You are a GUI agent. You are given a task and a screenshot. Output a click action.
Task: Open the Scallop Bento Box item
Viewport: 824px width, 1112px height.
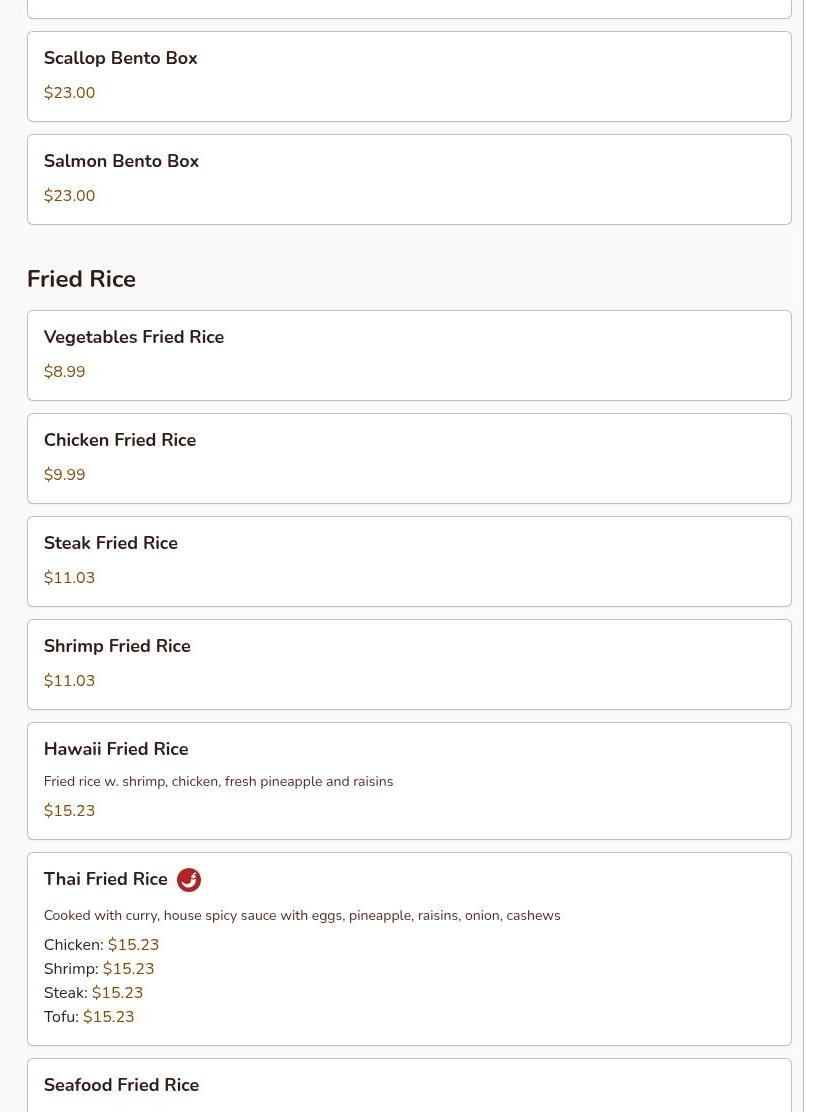121,59
